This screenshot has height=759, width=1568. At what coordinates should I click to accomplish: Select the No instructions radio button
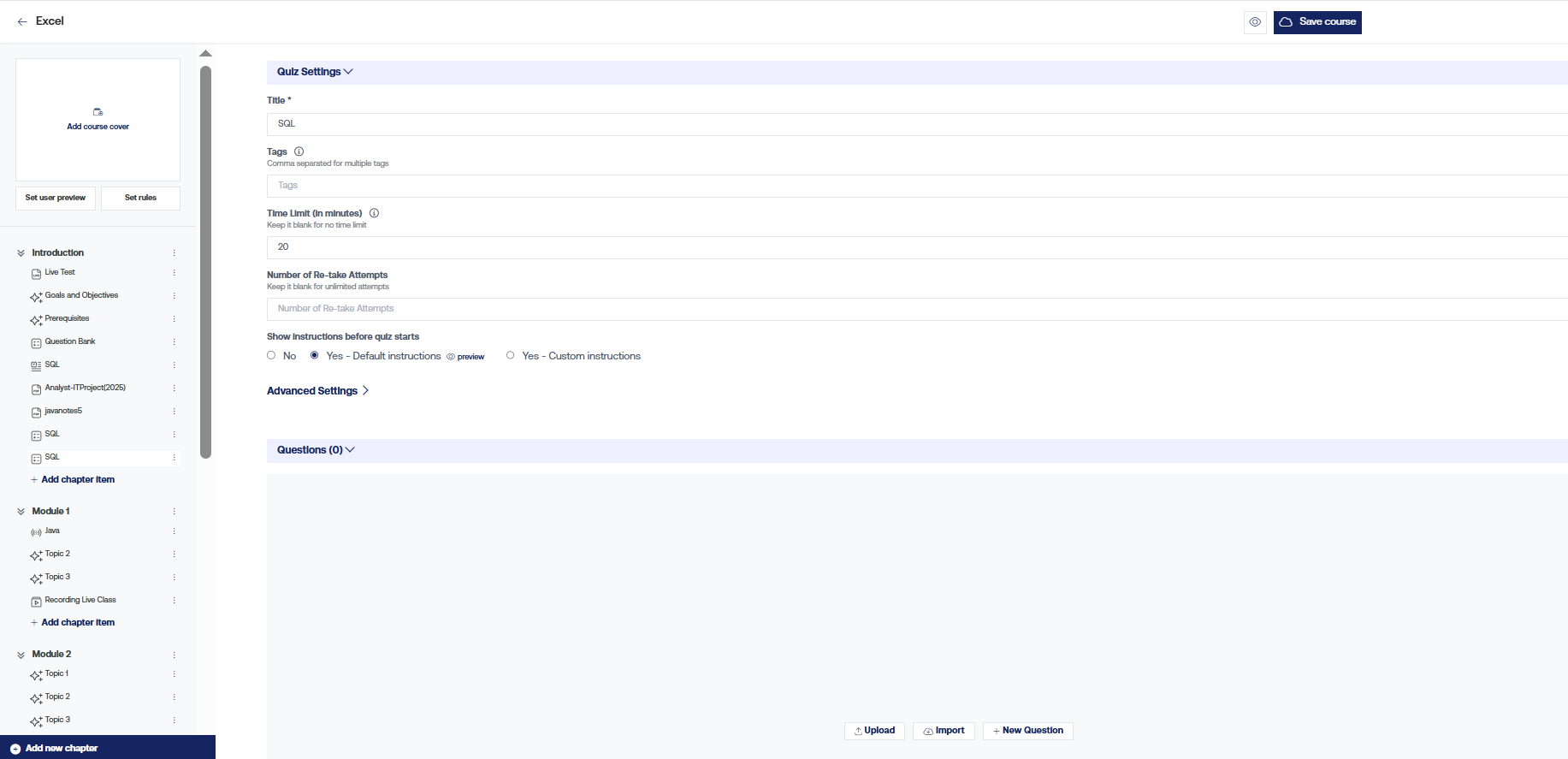271,355
